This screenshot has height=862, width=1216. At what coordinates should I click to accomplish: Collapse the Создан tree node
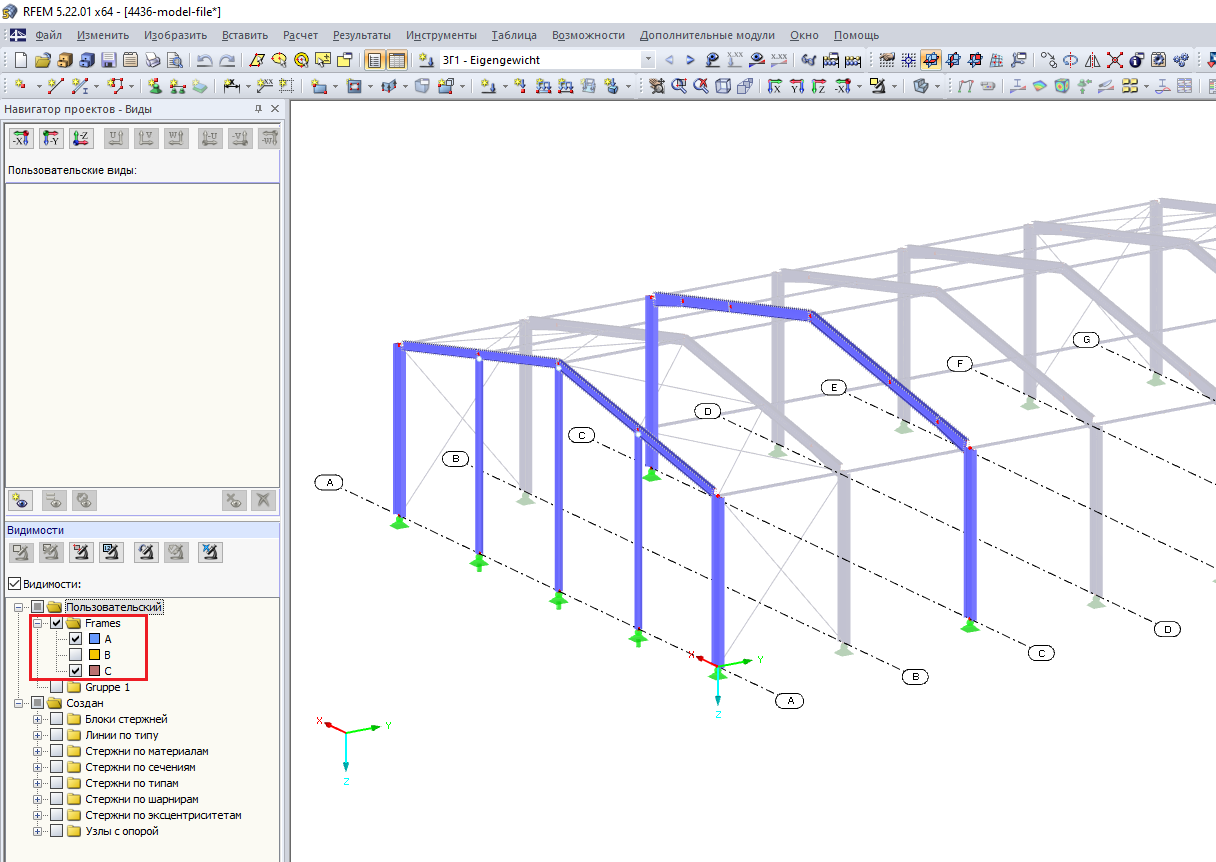click(19, 703)
